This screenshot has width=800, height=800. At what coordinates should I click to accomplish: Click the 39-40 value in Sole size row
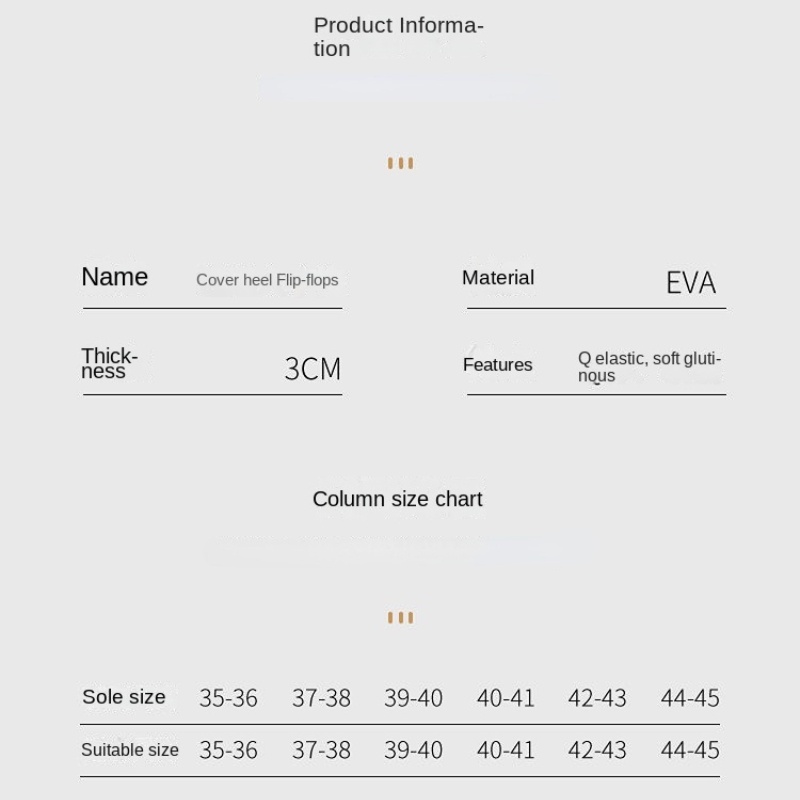pos(413,698)
